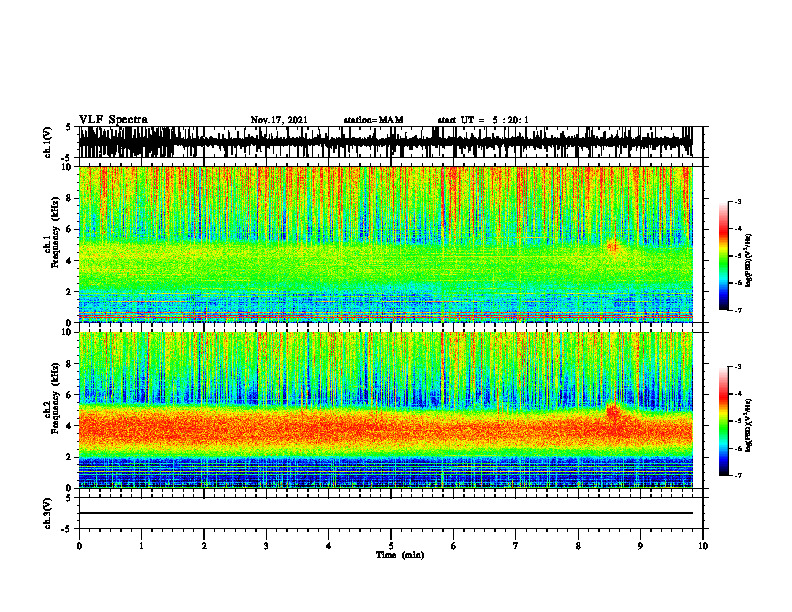Click time axis tick label "3"

coord(266,546)
